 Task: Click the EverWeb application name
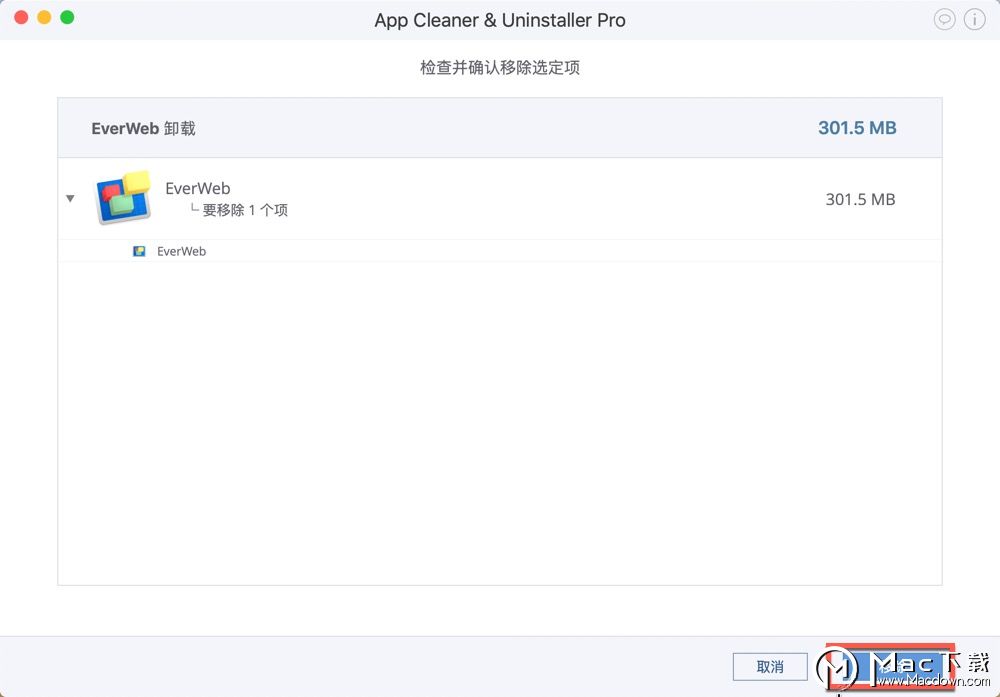pos(198,188)
